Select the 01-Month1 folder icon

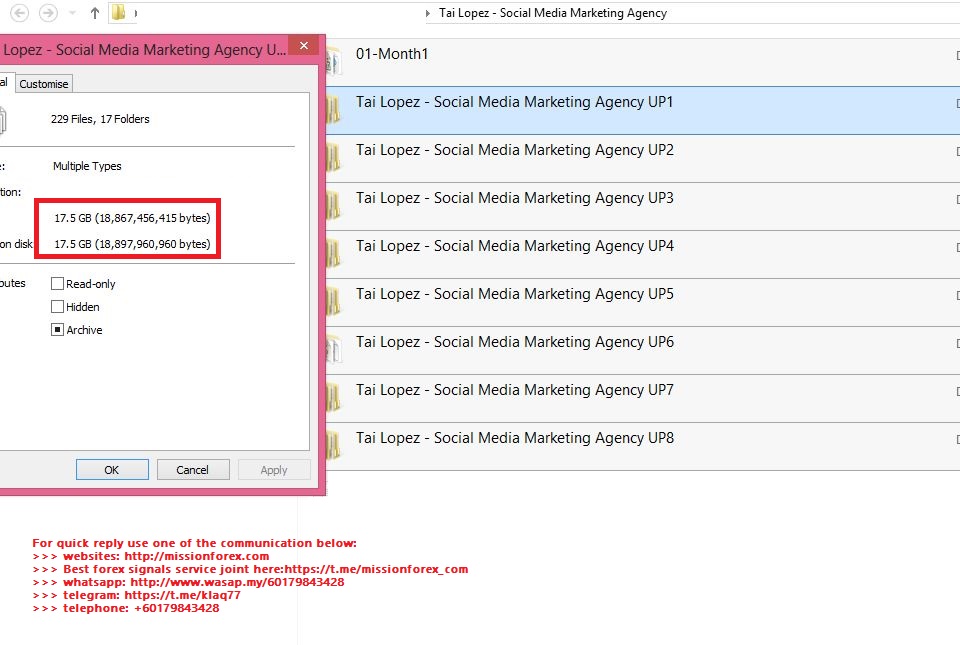pos(333,62)
